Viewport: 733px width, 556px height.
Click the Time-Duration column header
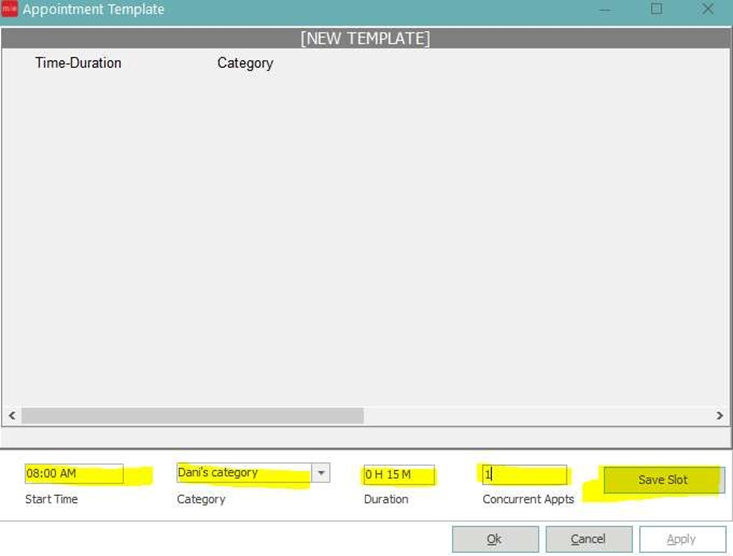tap(78, 63)
